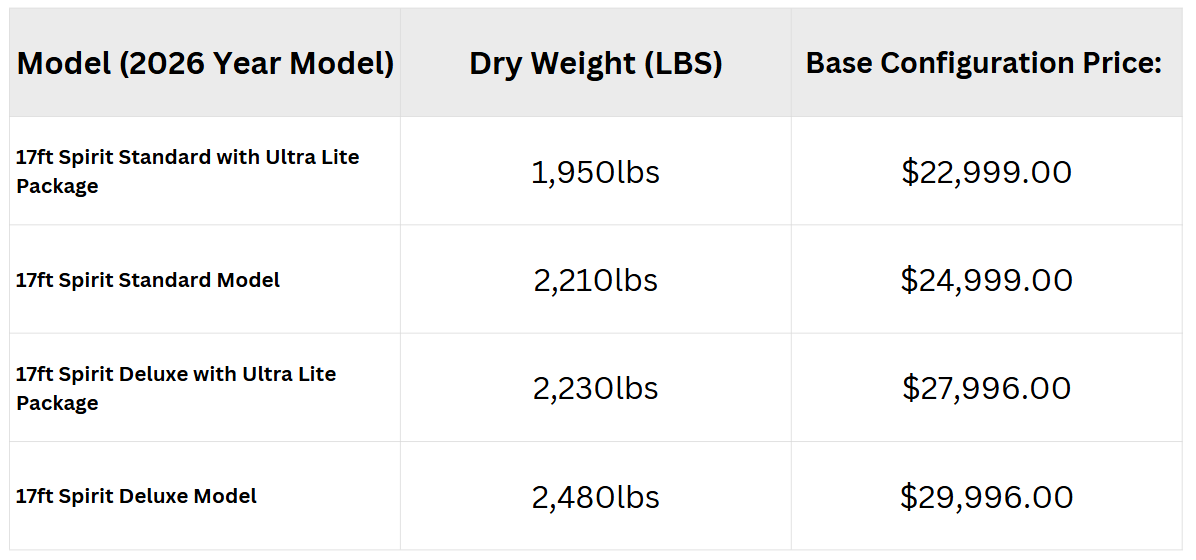Click the Base Configuration Price header
Image resolution: width=1196 pixels, height=560 pixels.
(x=984, y=63)
